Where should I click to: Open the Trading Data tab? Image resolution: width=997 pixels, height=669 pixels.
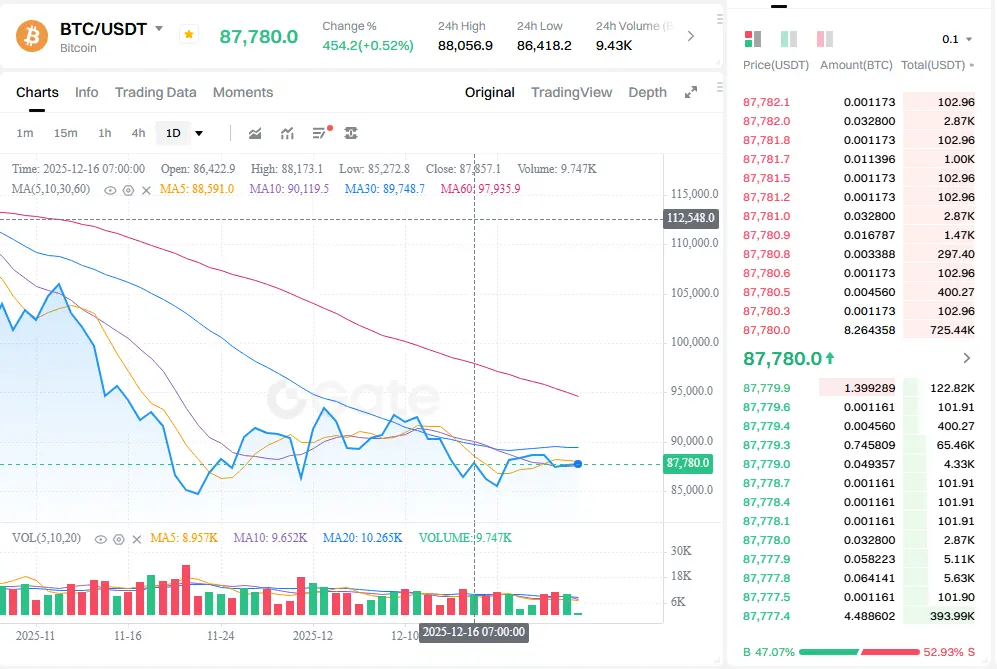155,92
